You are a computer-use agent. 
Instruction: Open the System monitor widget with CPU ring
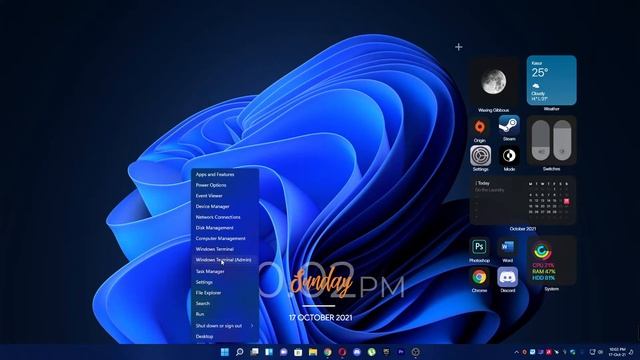click(551, 260)
